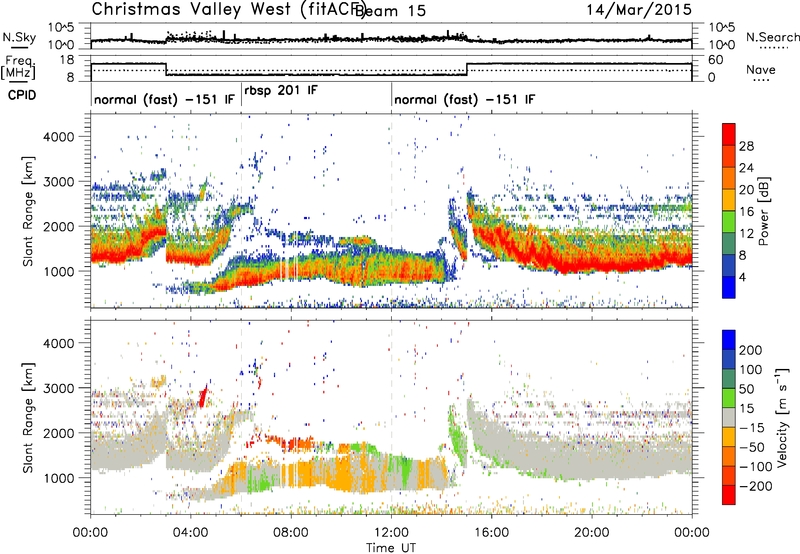Click the 'Slant Range [km]' label of power panel
Screen dimensions: 800x554
28,211
